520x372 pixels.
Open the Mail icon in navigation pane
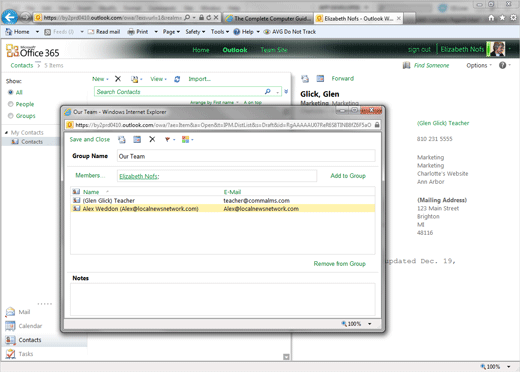click(10, 312)
